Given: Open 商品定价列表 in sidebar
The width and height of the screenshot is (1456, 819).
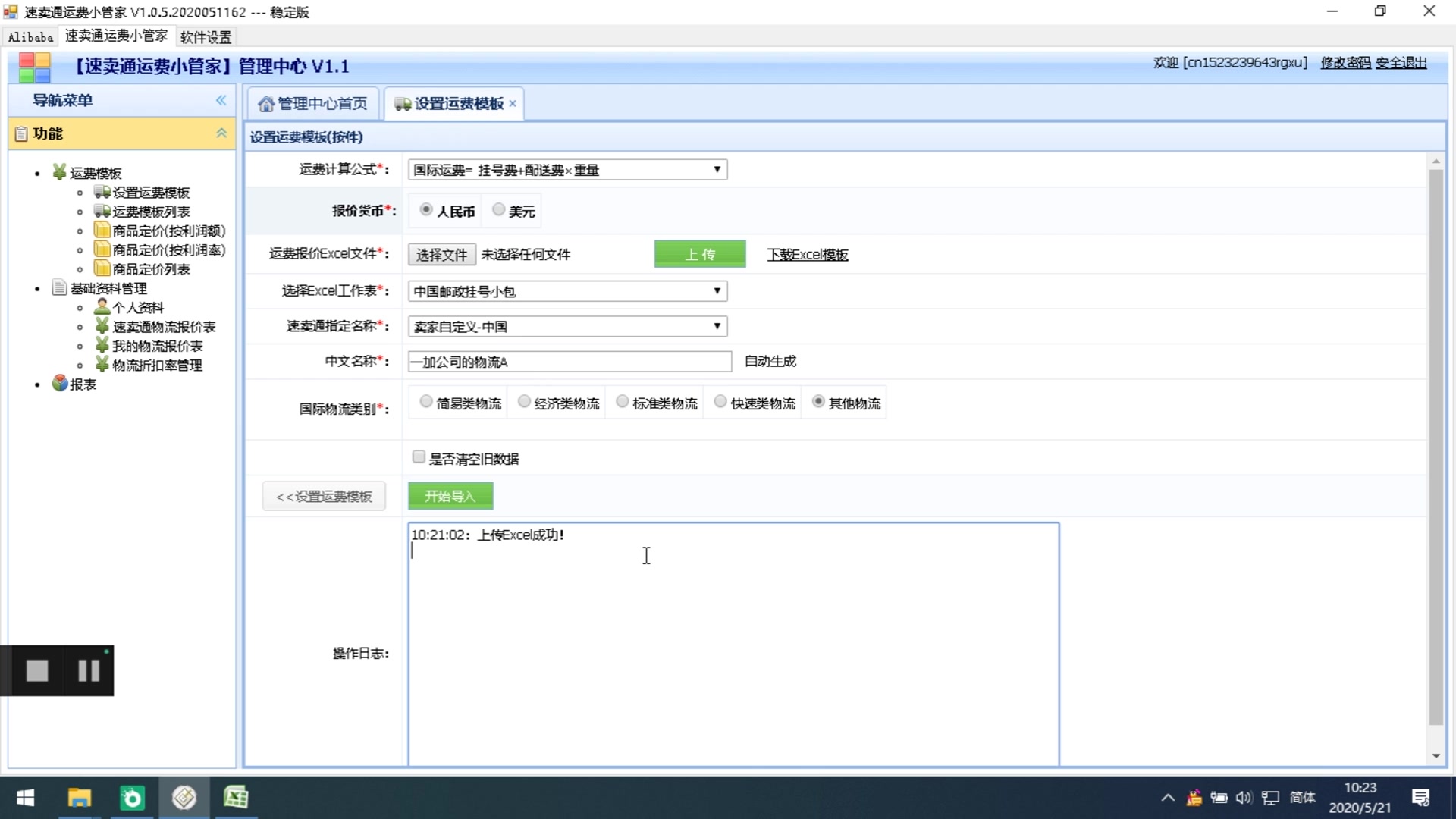Looking at the screenshot, I should 151,269.
